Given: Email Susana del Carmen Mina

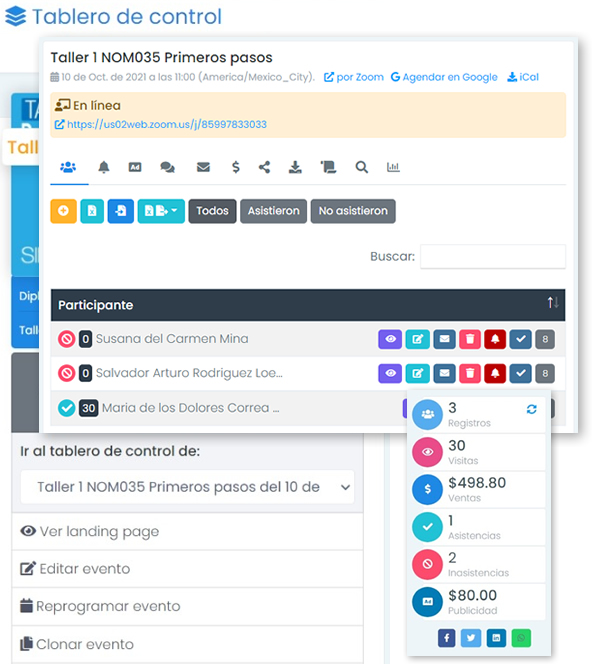Looking at the screenshot, I should pyautogui.click(x=444, y=339).
